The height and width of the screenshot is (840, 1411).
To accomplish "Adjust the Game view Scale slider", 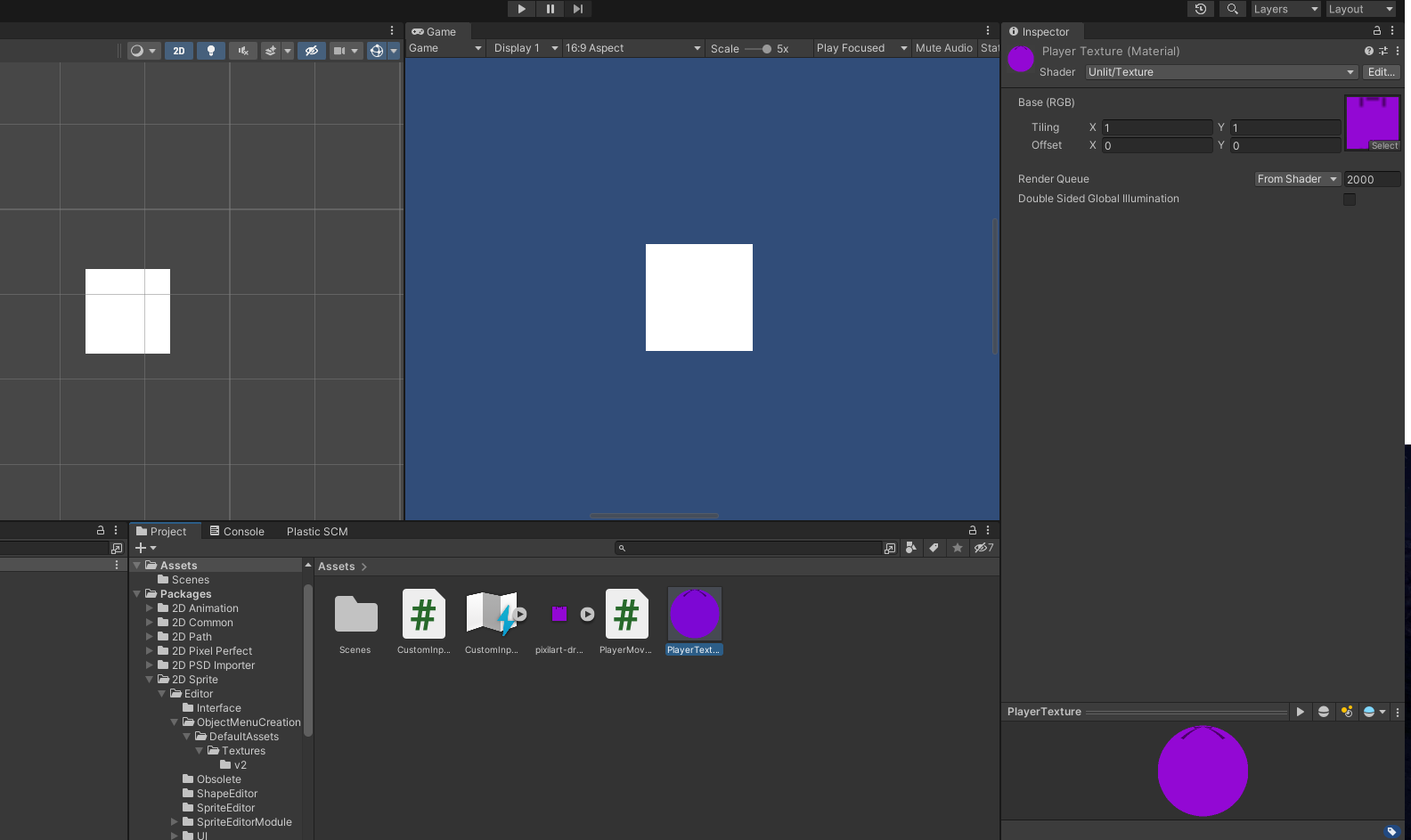I will tap(766, 49).
